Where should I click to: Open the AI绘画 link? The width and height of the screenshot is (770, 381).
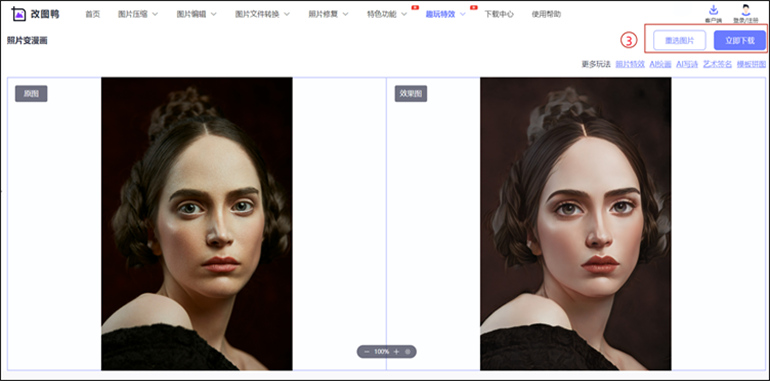tap(660, 64)
